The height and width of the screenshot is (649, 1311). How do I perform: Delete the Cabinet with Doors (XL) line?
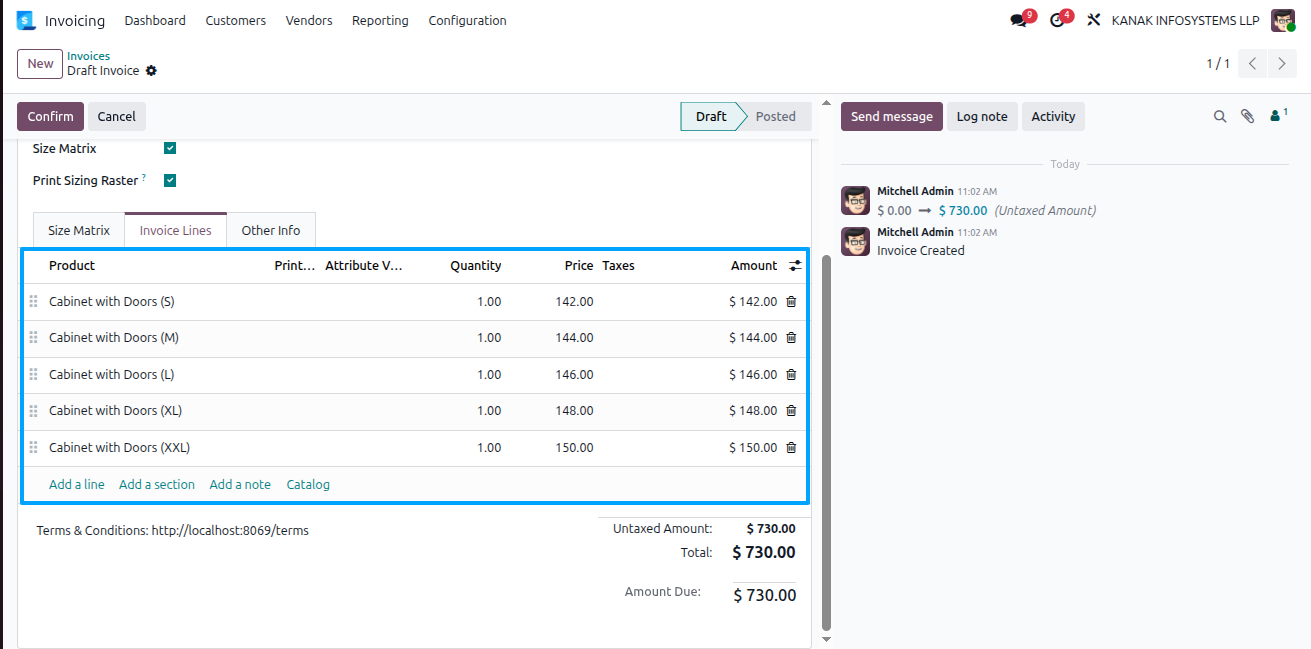point(791,411)
